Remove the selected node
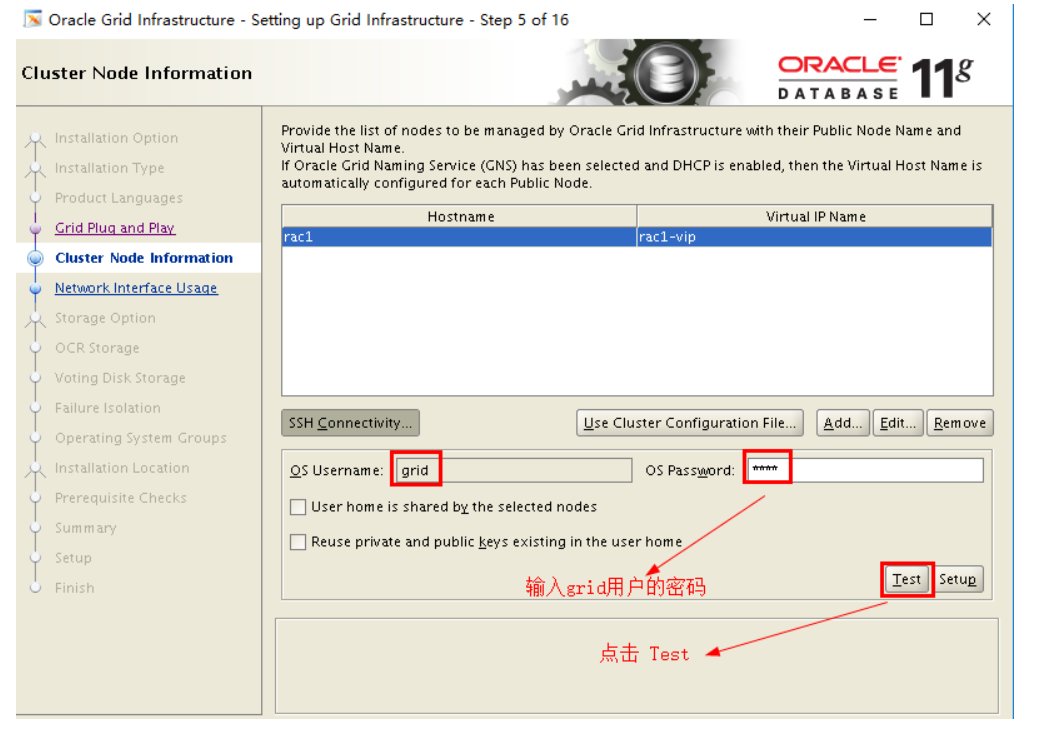The width and height of the screenshot is (1049, 734). click(960, 423)
